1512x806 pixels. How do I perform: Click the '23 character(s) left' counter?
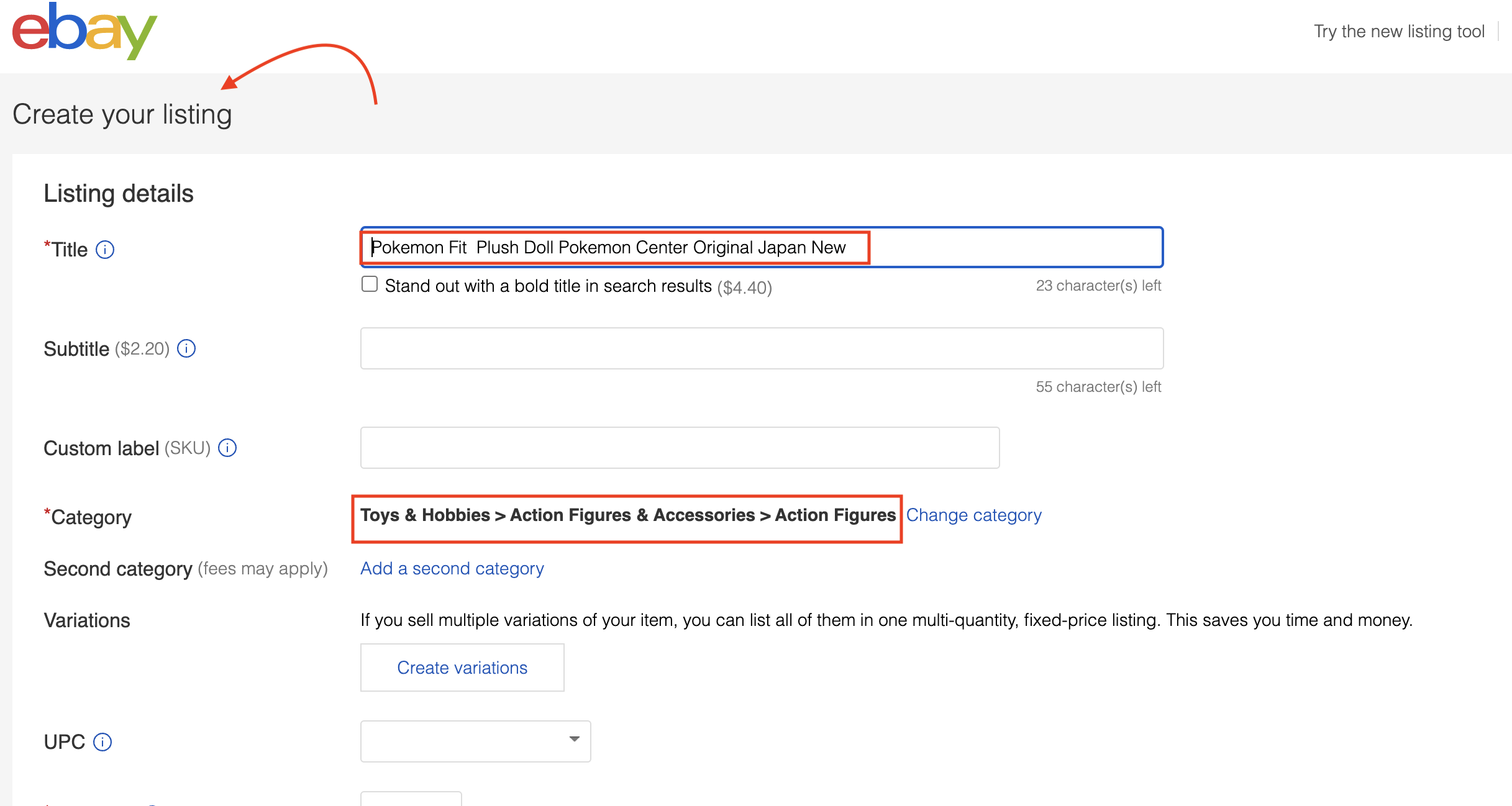tap(1098, 286)
